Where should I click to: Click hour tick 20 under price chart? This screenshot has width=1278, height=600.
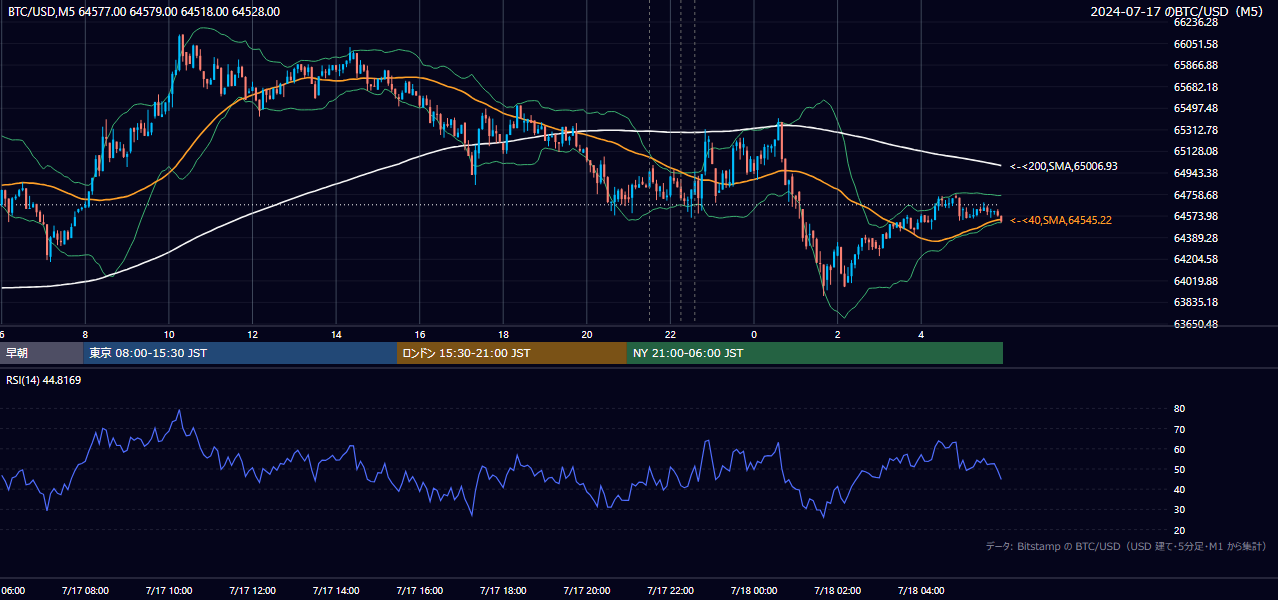coord(587,334)
